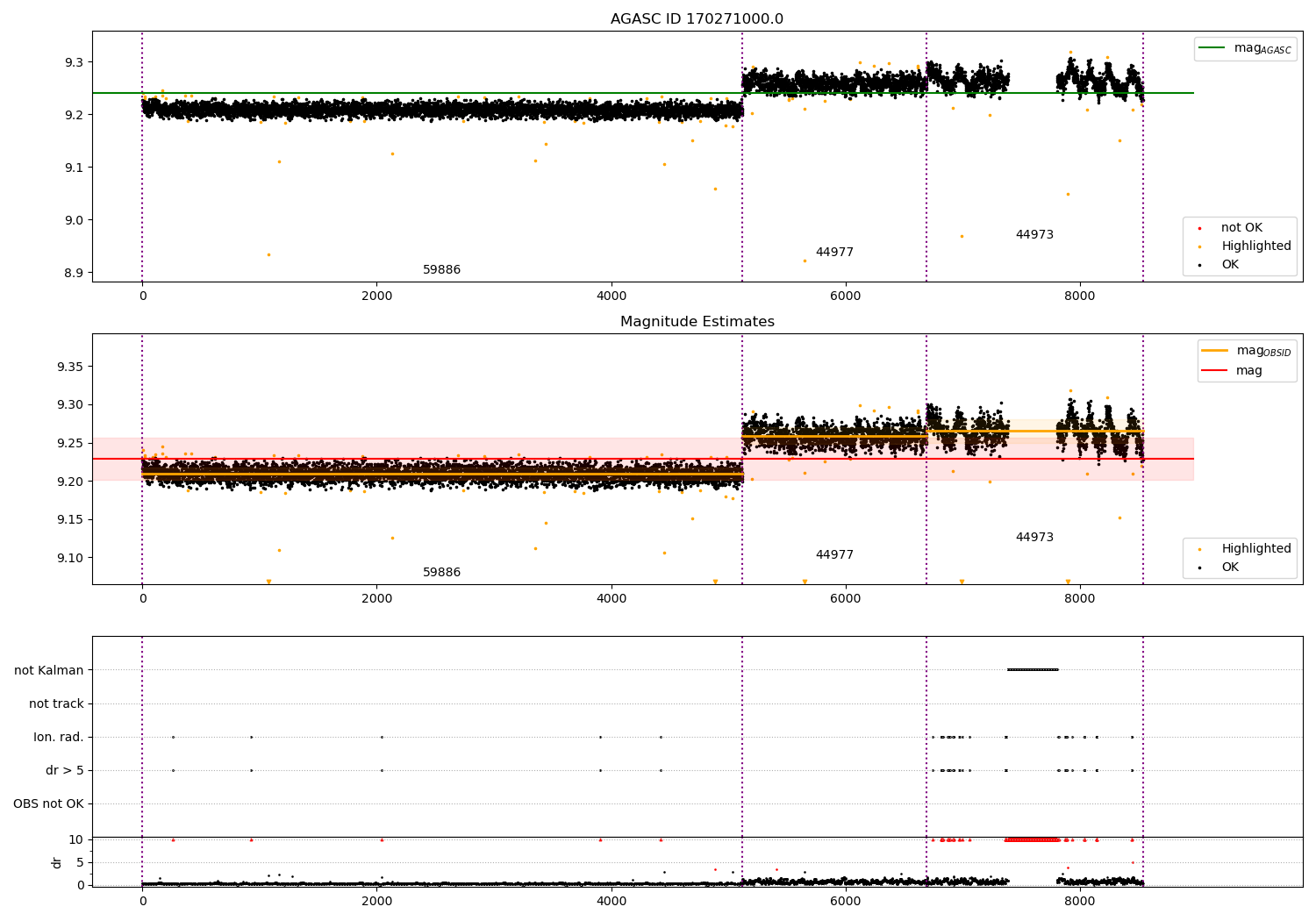The image size is (1316, 921).
Task: Click the 9.15 y-axis tick label
Action: (70, 520)
